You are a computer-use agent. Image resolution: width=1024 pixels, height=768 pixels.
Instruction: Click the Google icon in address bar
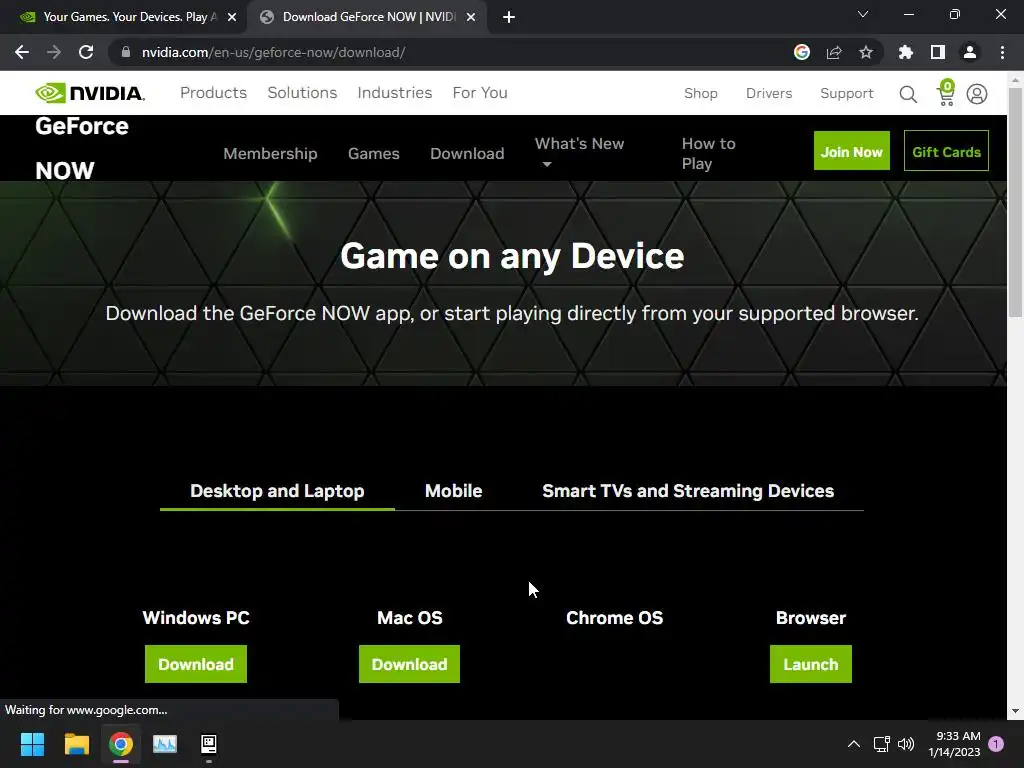(802, 52)
